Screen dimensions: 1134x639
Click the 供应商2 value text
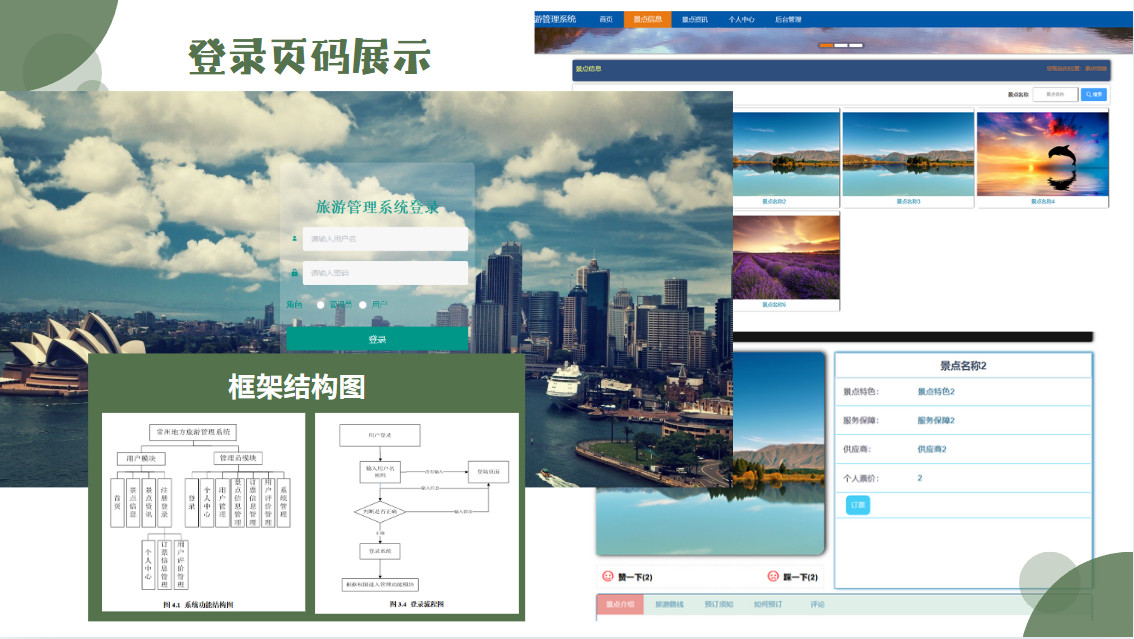pos(932,450)
